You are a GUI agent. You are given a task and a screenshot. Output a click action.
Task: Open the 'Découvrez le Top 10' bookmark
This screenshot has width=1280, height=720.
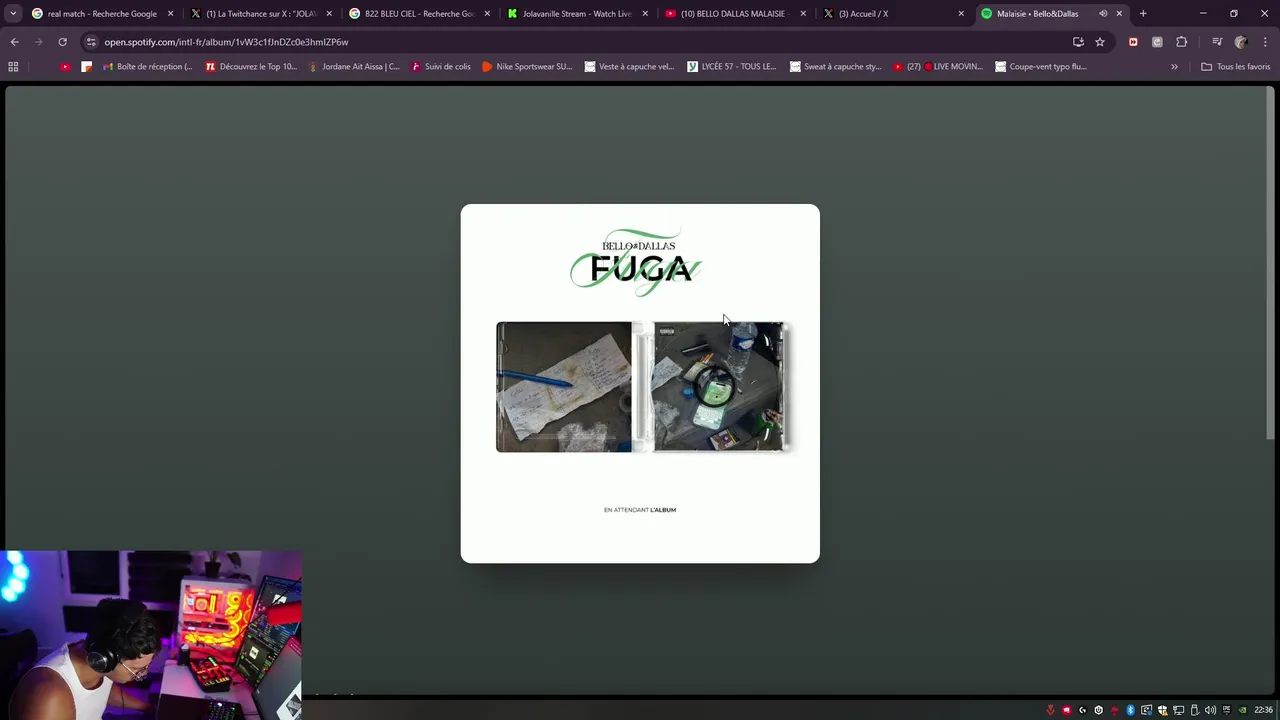pos(251,67)
